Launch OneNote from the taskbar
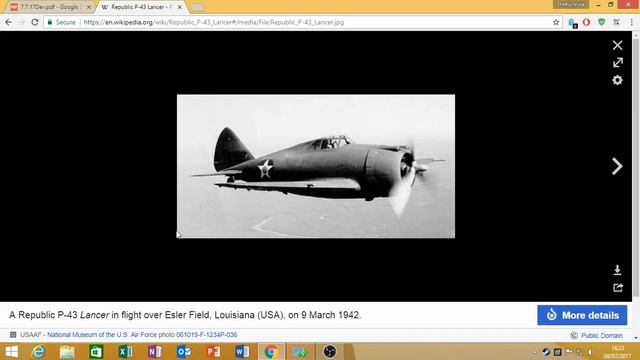Screen dimensions: 640x360 tap(155, 351)
